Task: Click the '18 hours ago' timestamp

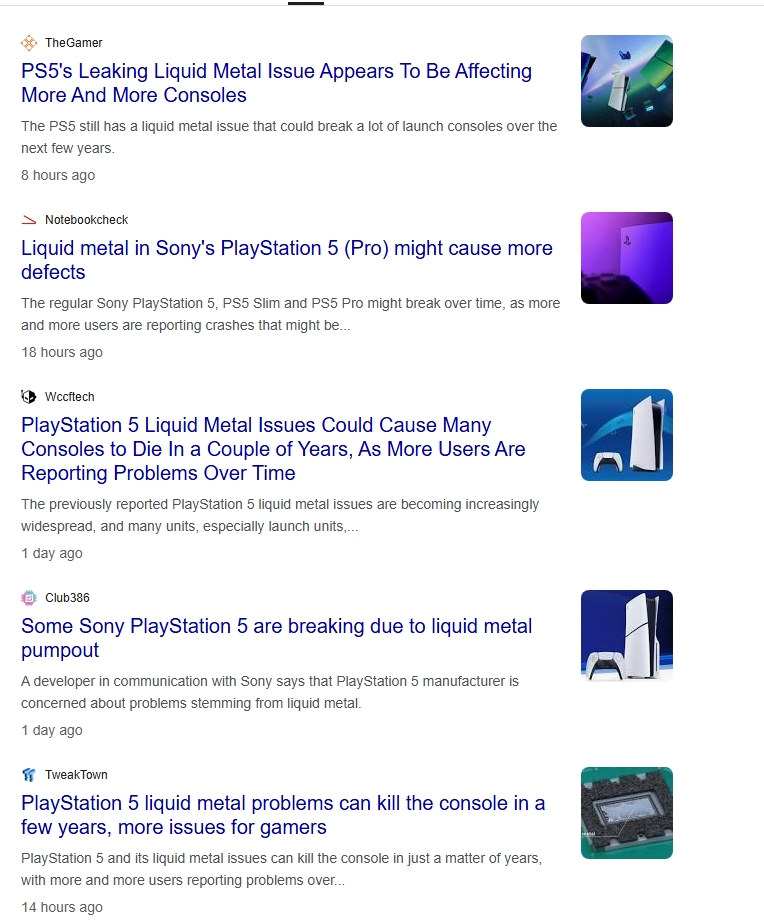Action: 62,352
